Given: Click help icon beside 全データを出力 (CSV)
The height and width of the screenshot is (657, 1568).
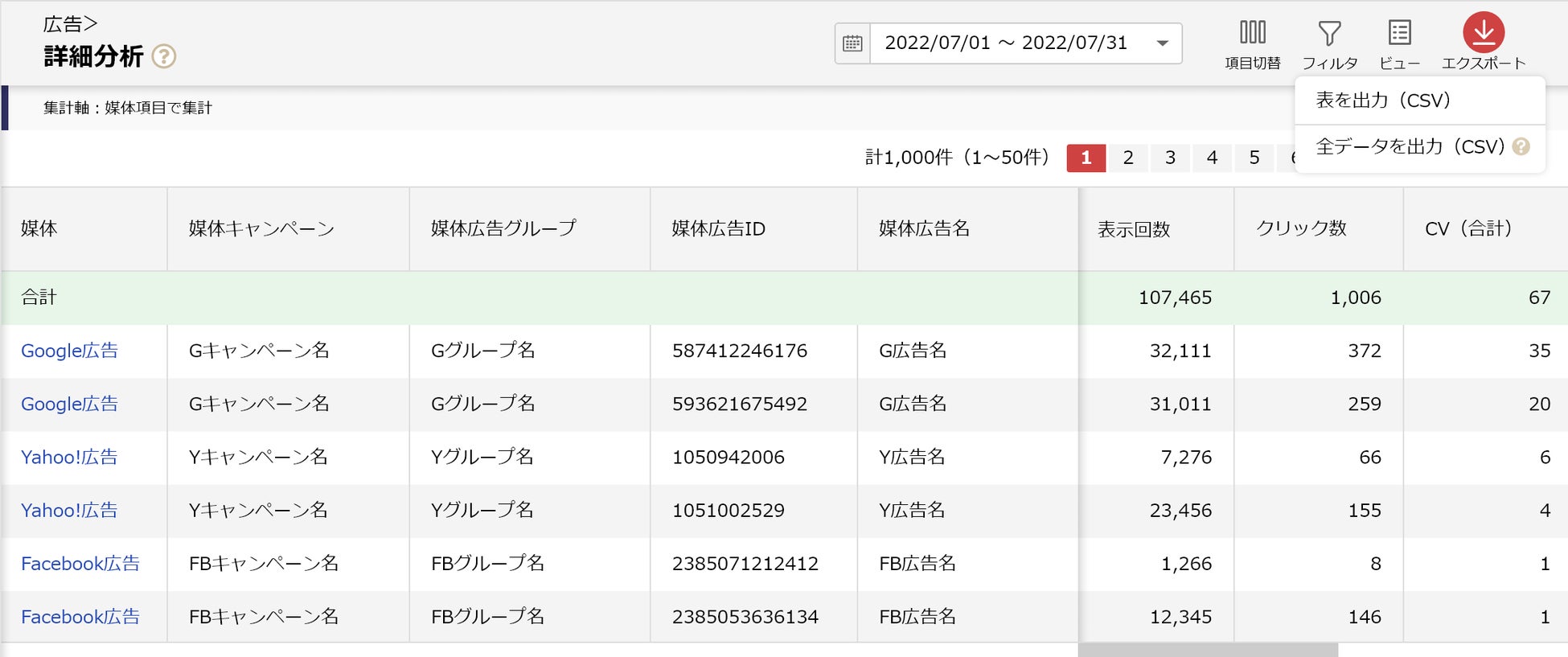Looking at the screenshot, I should [1521, 146].
